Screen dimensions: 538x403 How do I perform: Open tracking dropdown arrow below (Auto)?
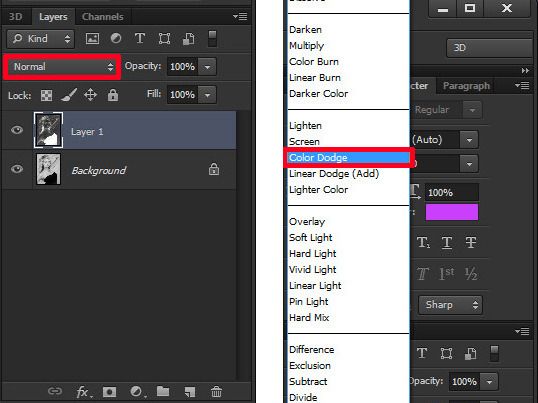(469, 164)
